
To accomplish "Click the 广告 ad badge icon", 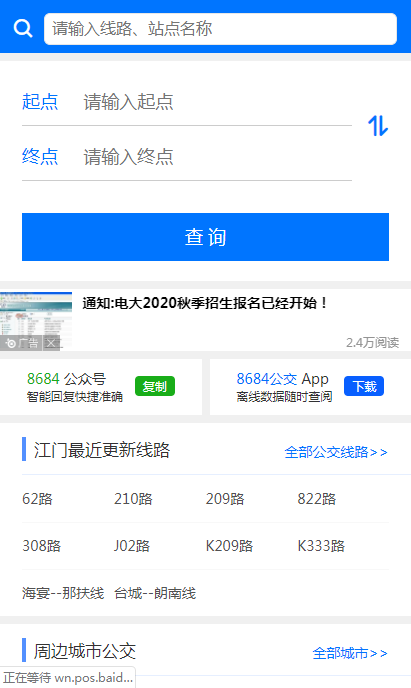I will click(21, 343).
